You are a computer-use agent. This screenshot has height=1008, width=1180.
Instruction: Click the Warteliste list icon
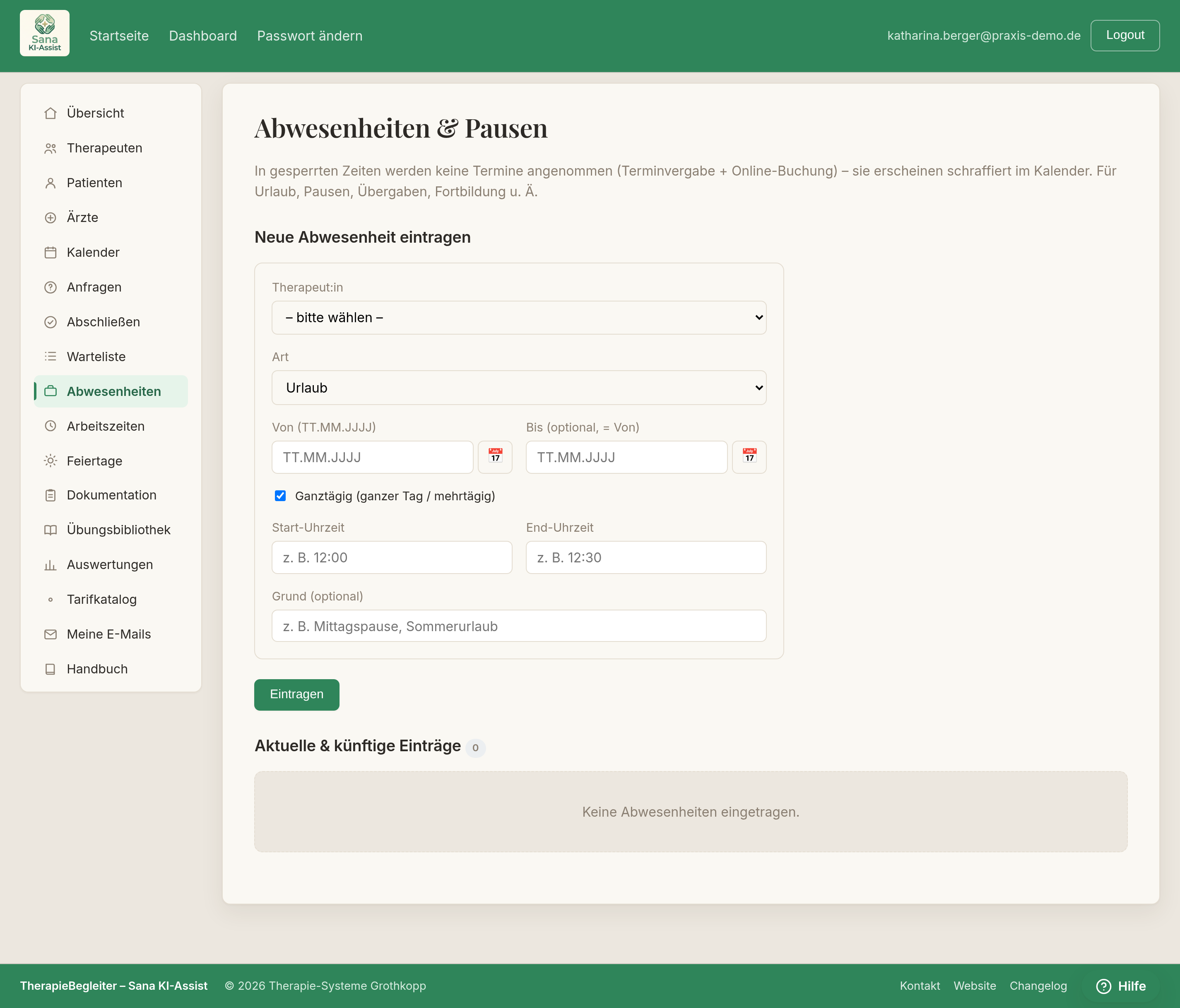[51, 357]
